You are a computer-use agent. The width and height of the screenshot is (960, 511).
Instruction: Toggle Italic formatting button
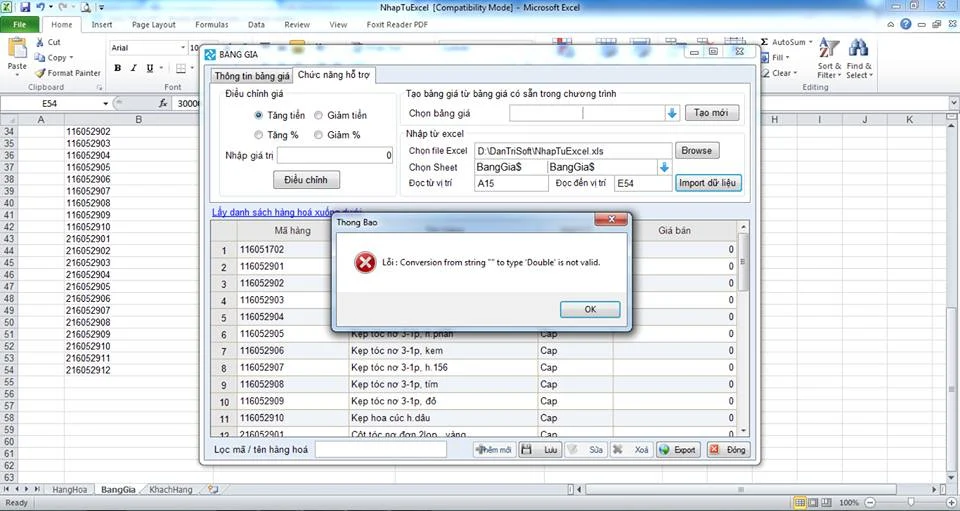133,68
